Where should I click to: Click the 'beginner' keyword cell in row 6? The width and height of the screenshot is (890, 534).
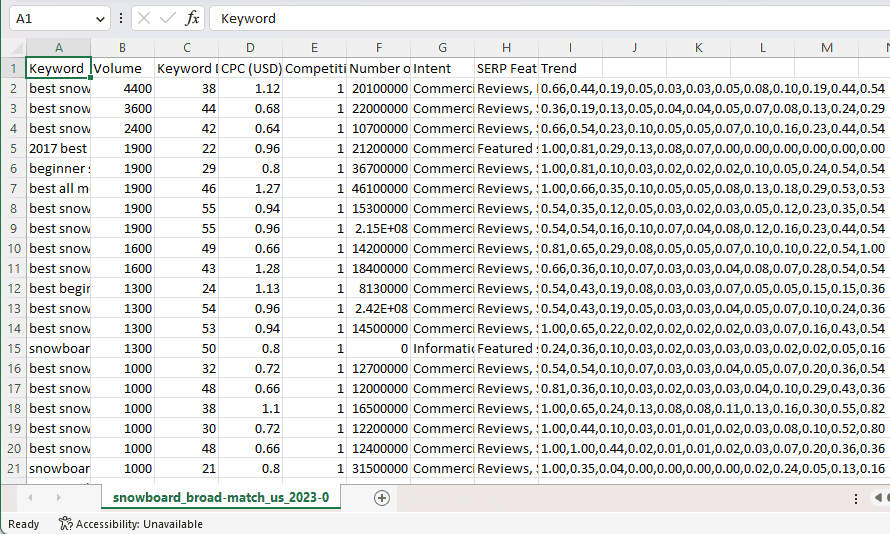coord(58,169)
